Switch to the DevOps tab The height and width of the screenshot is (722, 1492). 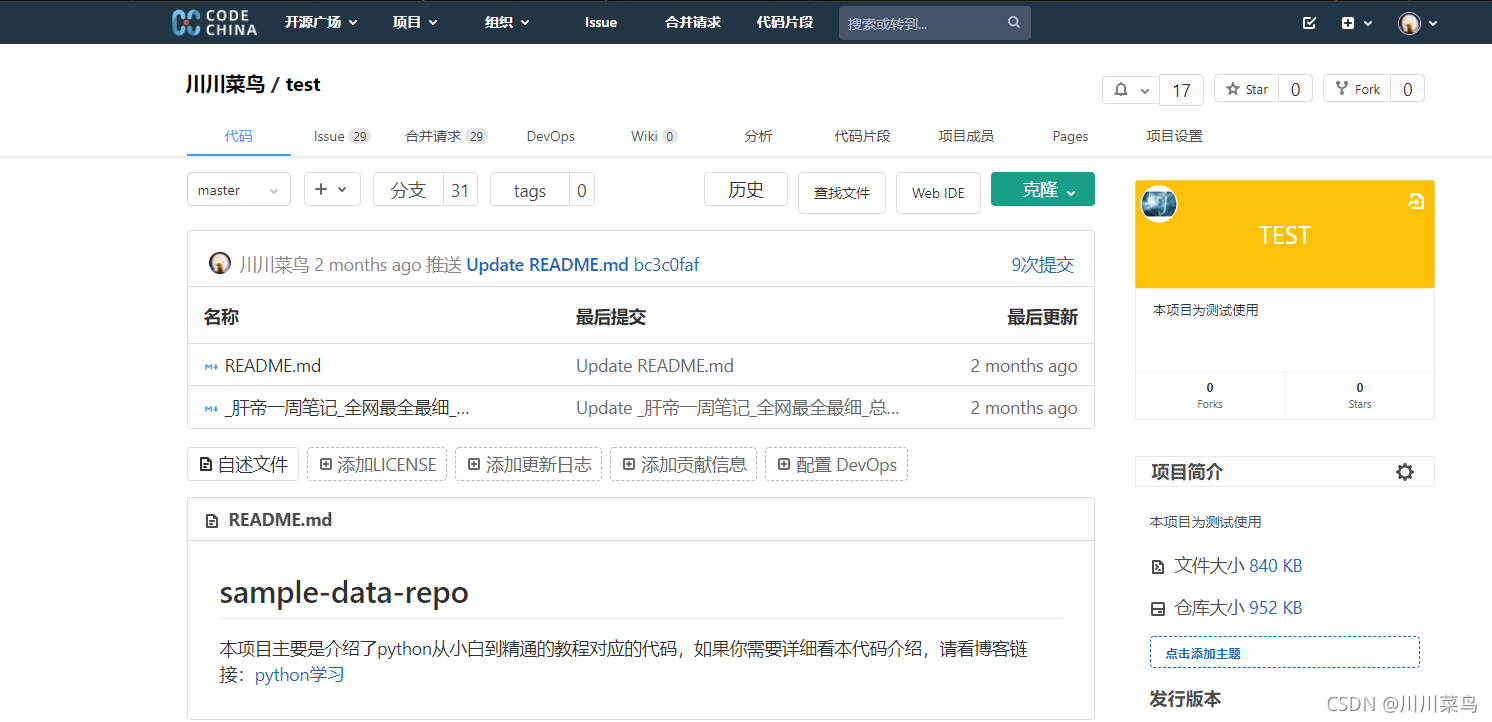coord(551,136)
